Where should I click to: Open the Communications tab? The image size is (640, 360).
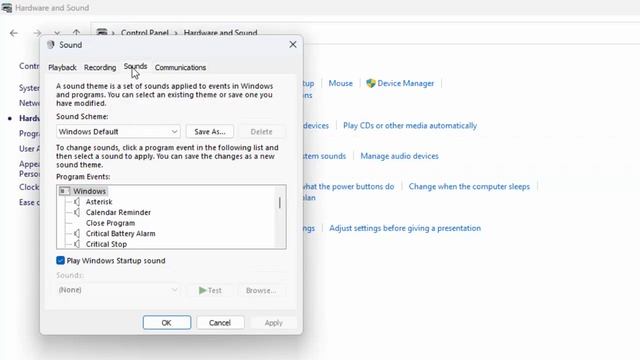coord(180,67)
